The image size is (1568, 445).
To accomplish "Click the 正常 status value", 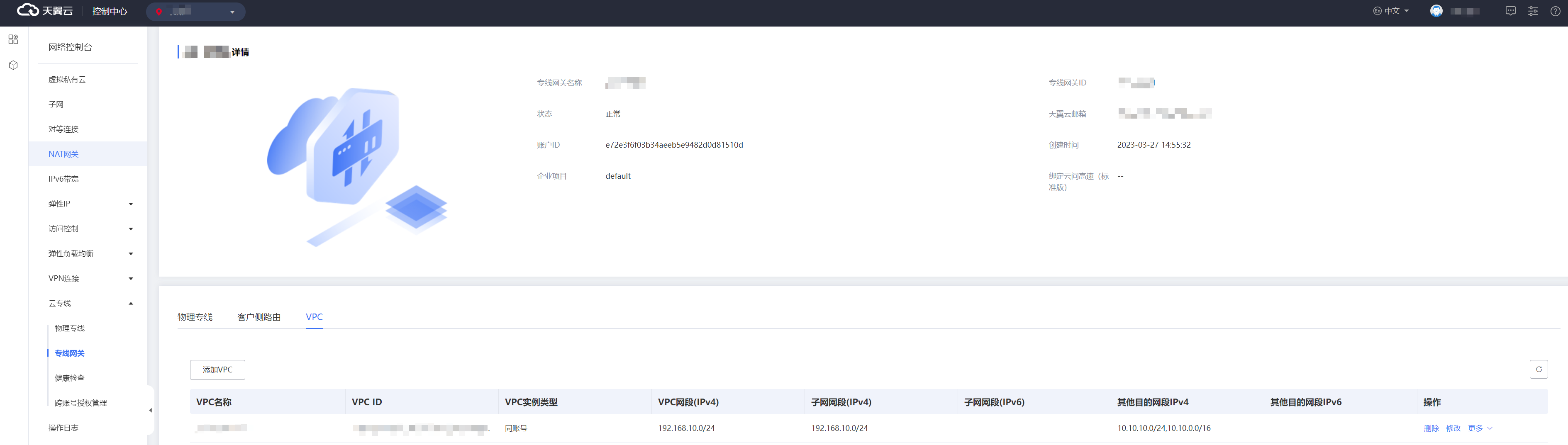I will 613,114.
